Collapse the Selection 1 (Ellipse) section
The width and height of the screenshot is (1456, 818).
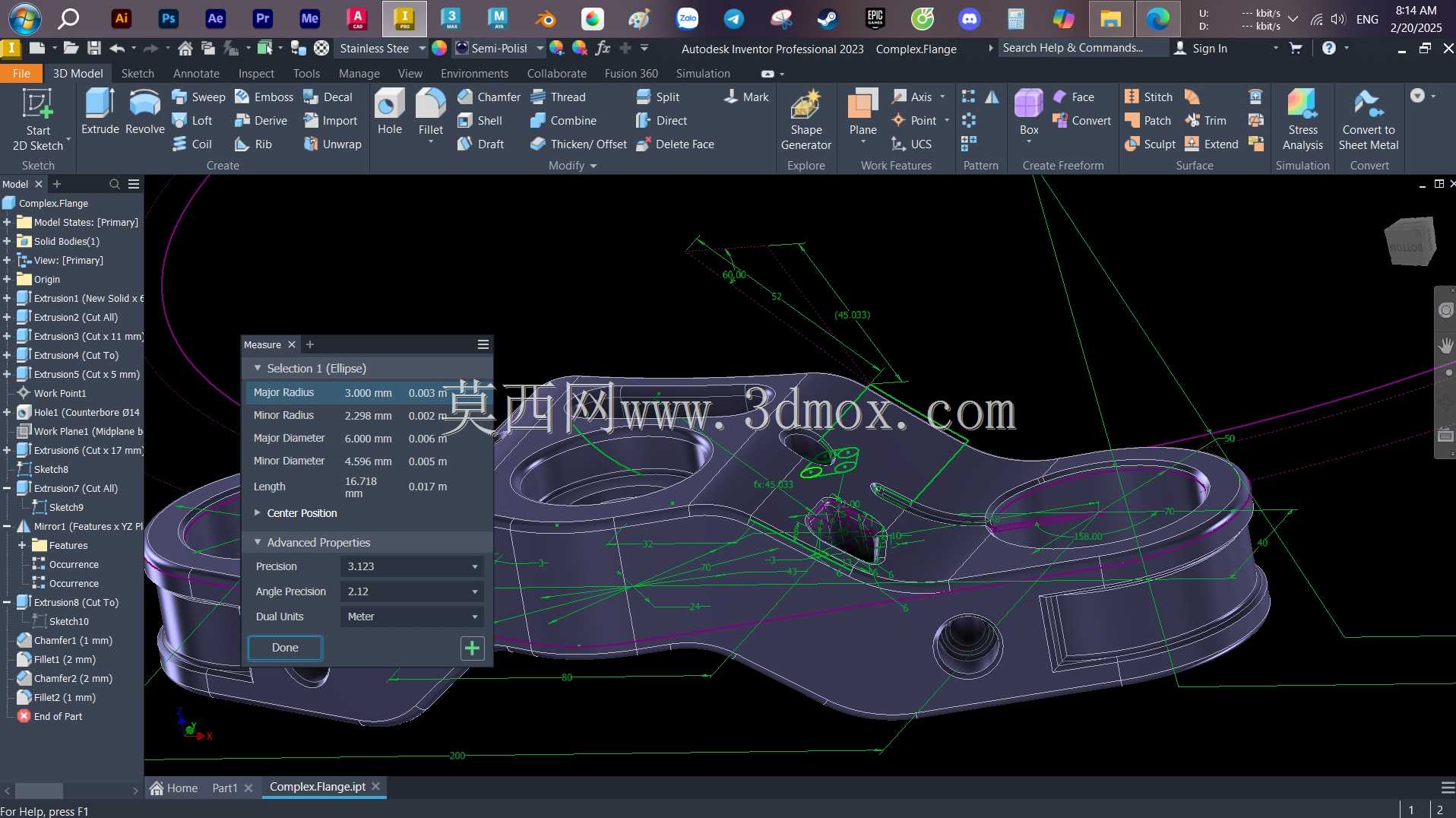(258, 368)
